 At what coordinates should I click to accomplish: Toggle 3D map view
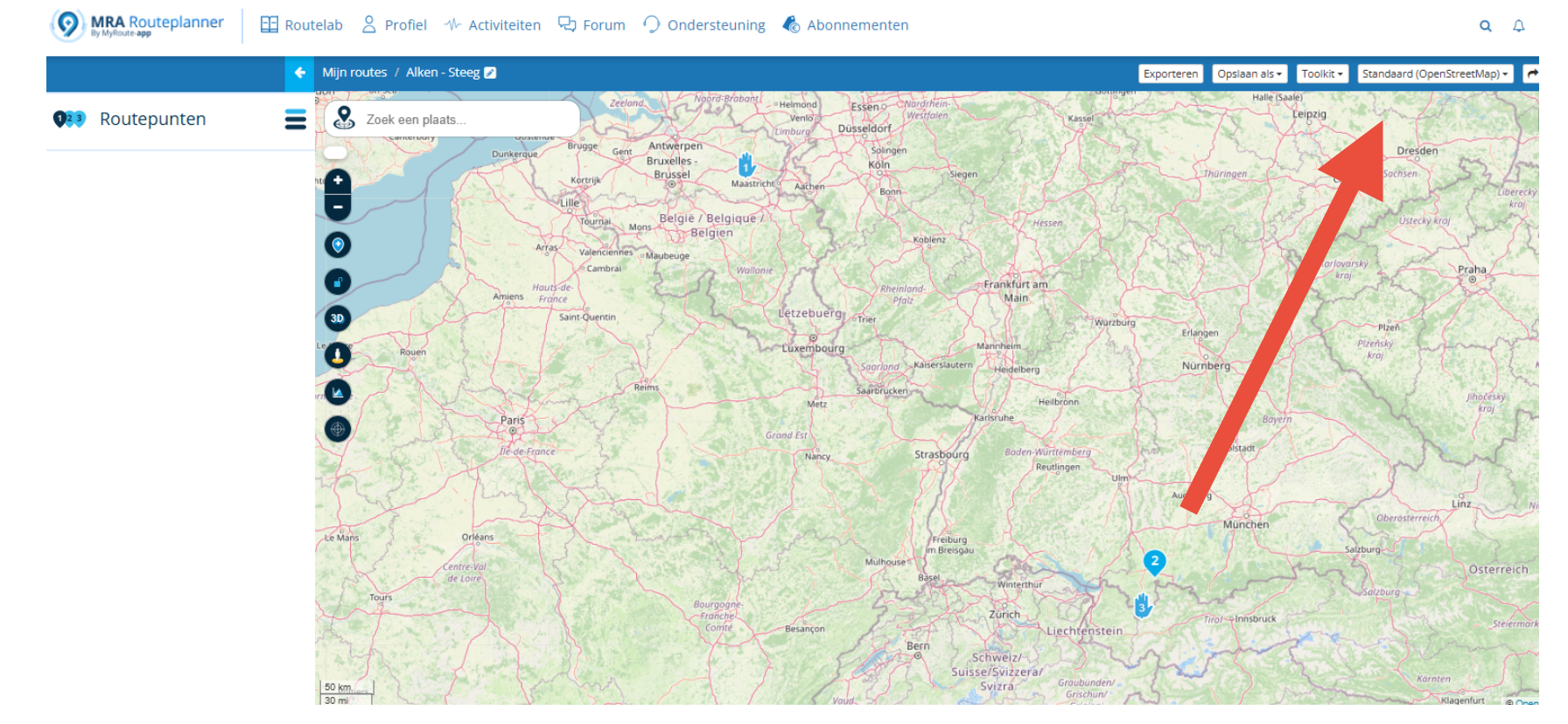click(x=338, y=318)
